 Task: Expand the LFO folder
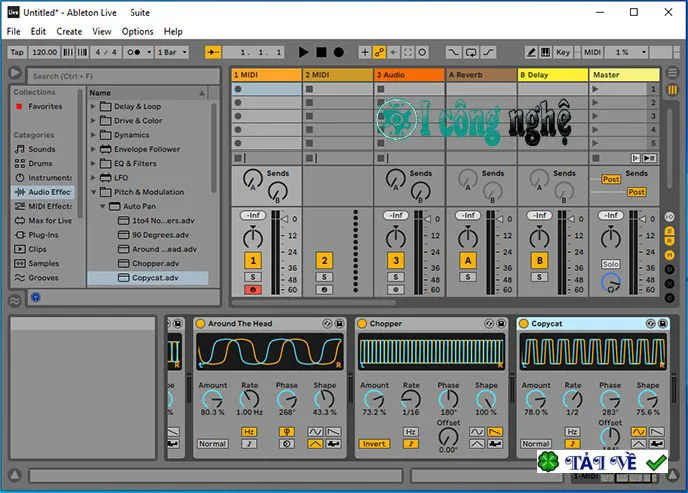click(x=93, y=178)
